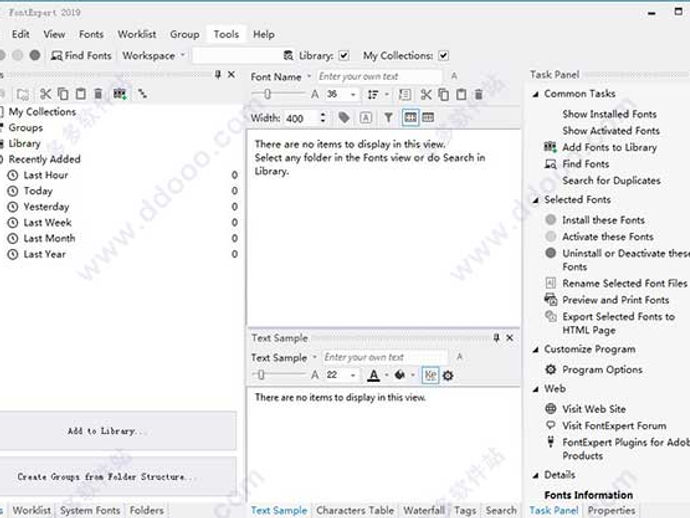
Task: Click the sort order icon in the font list toolbar
Action: click(x=373, y=94)
